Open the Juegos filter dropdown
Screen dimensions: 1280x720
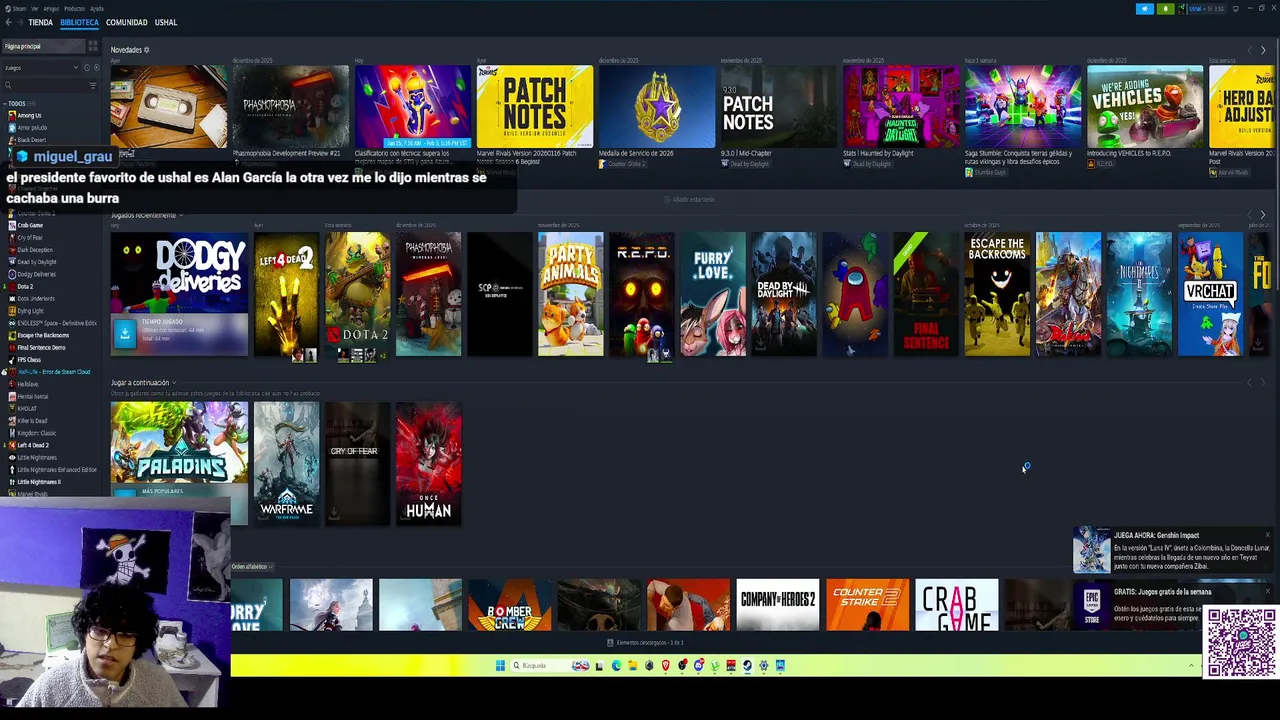(x=41, y=68)
